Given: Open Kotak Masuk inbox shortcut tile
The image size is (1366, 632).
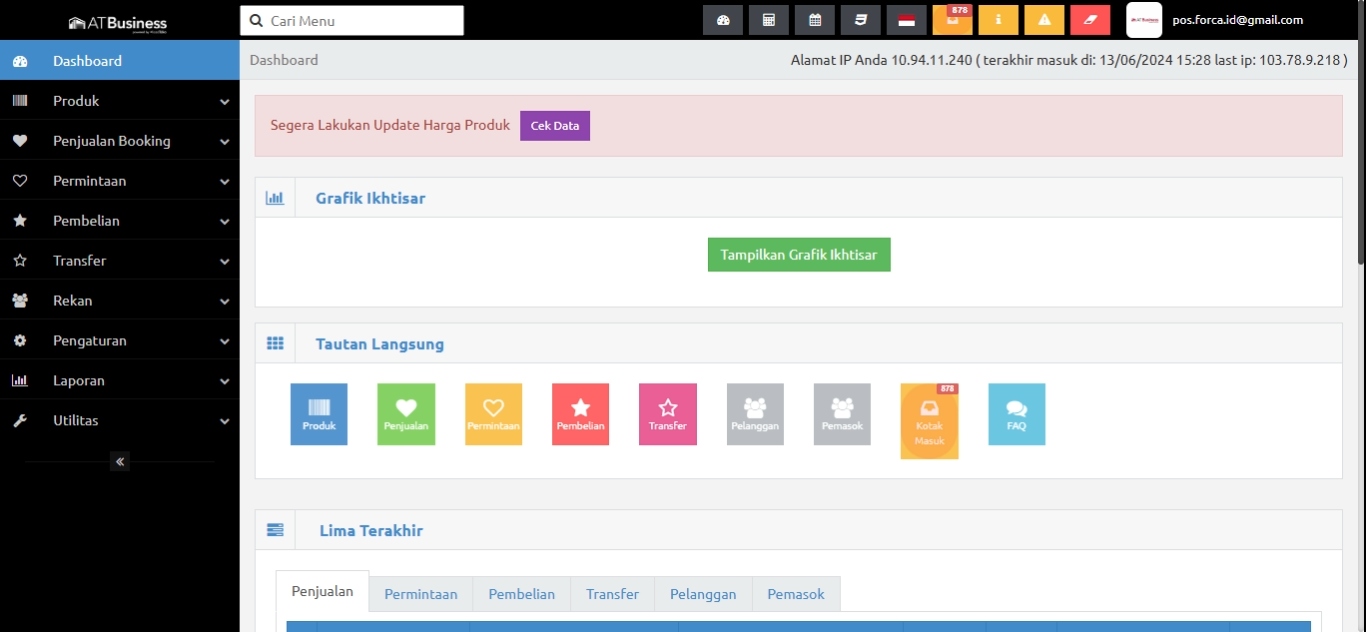Looking at the screenshot, I should click(x=929, y=421).
